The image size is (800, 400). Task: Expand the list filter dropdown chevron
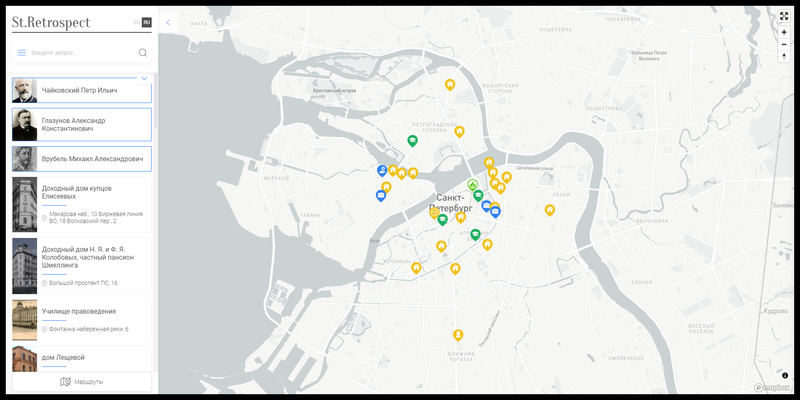pos(144,78)
